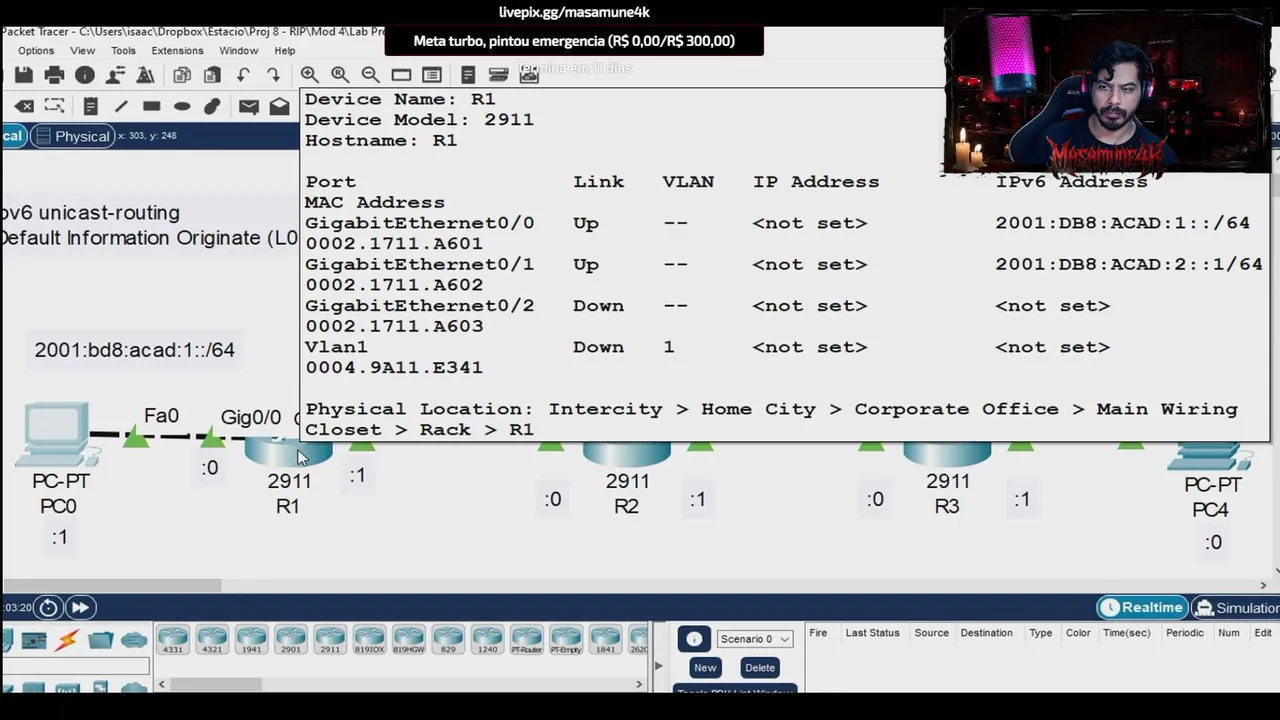Click the Copy toolbar icon
1280x720 pixels.
tap(182, 75)
